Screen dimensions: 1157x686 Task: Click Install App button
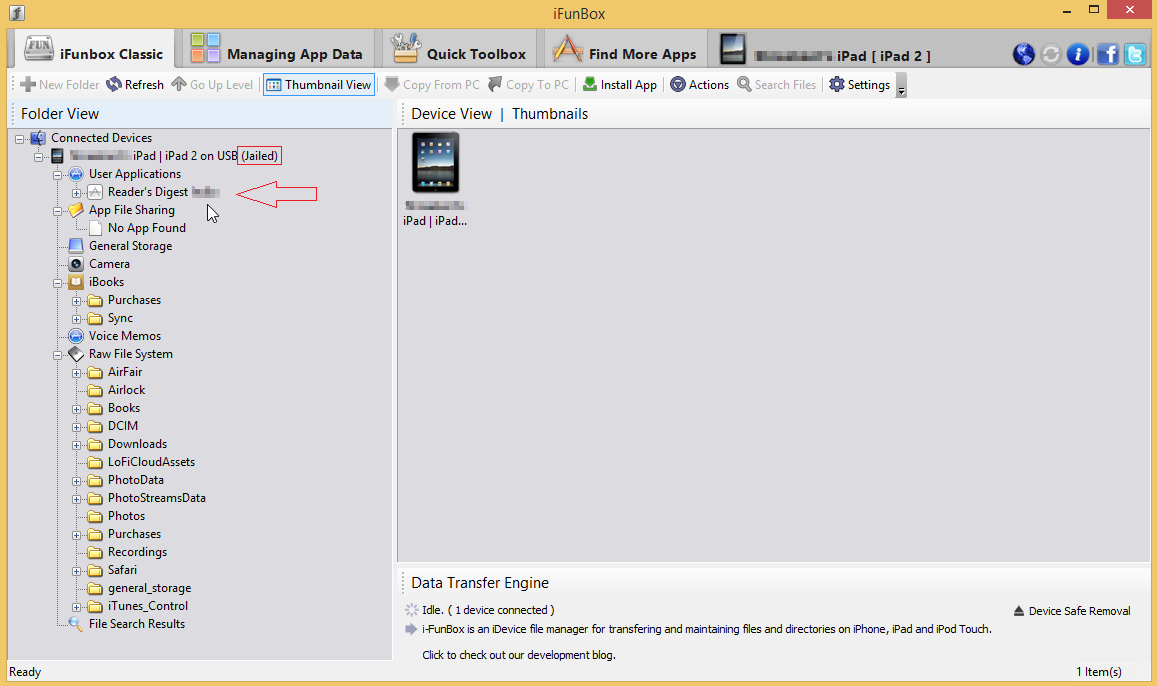pyautogui.click(x=620, y=85)
